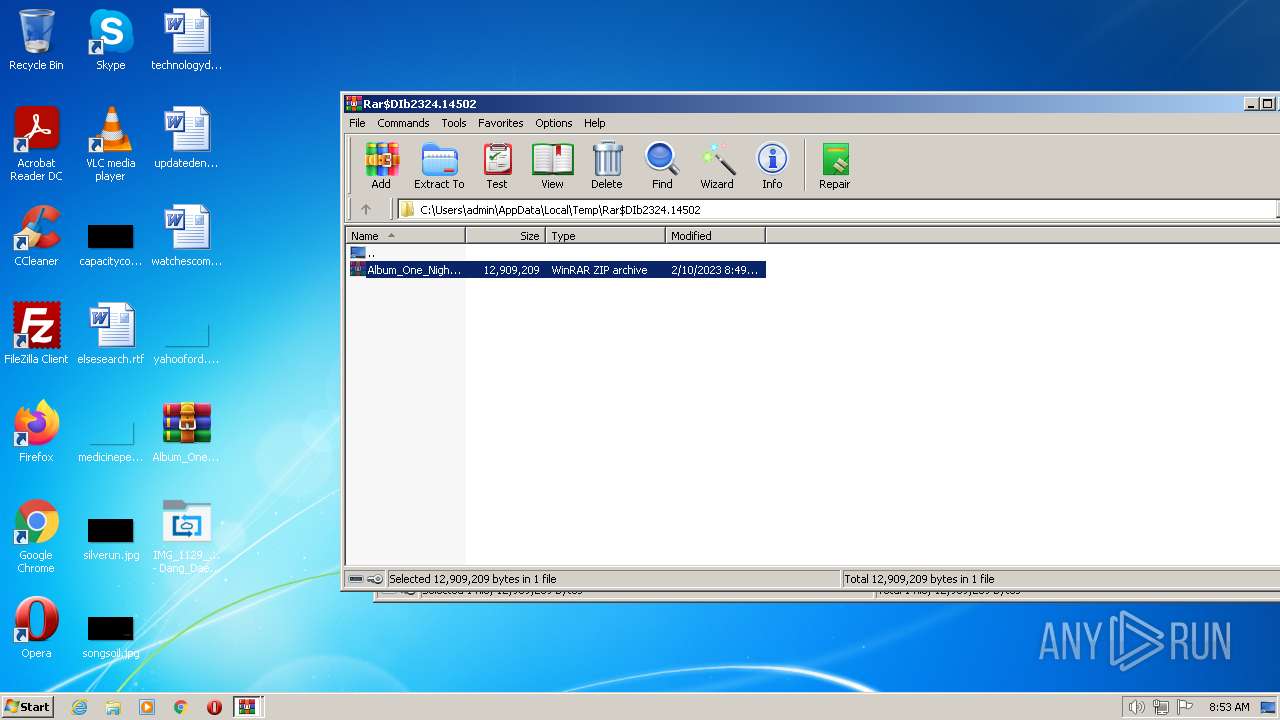Select Acrobat Reader DC shortcut
Screen dimensions: 1280x720
[x=36, y=144]
